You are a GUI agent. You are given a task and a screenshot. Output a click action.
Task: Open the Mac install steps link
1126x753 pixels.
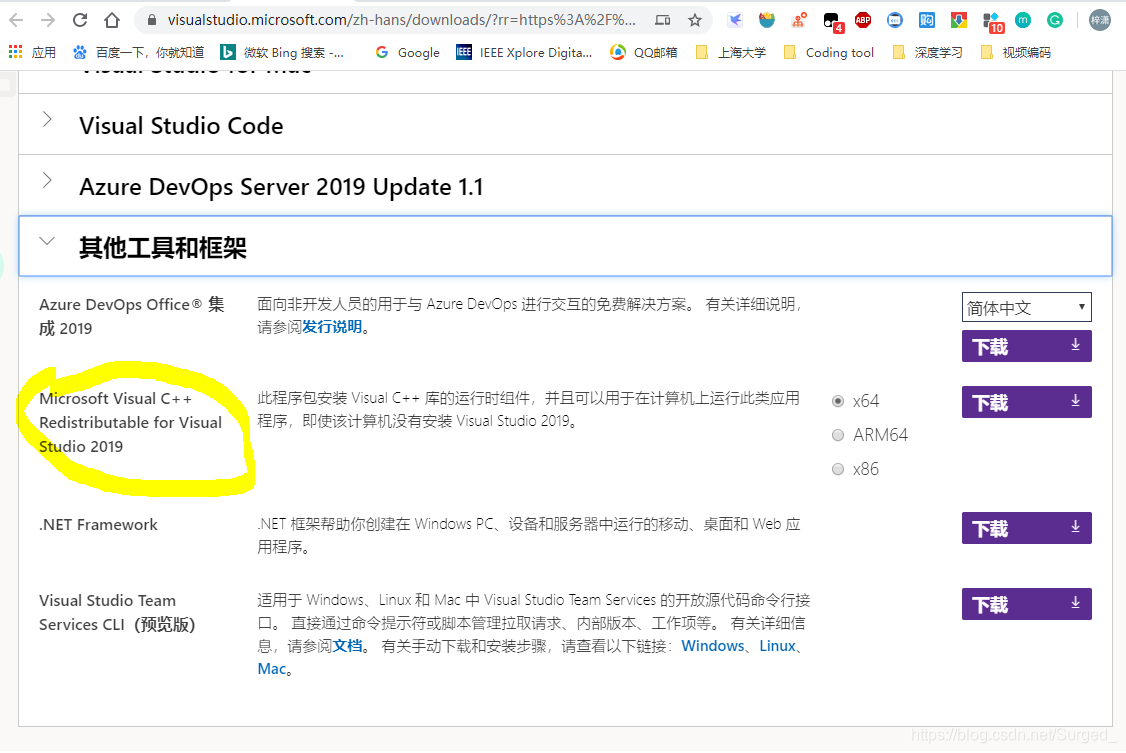click(271, 669)
